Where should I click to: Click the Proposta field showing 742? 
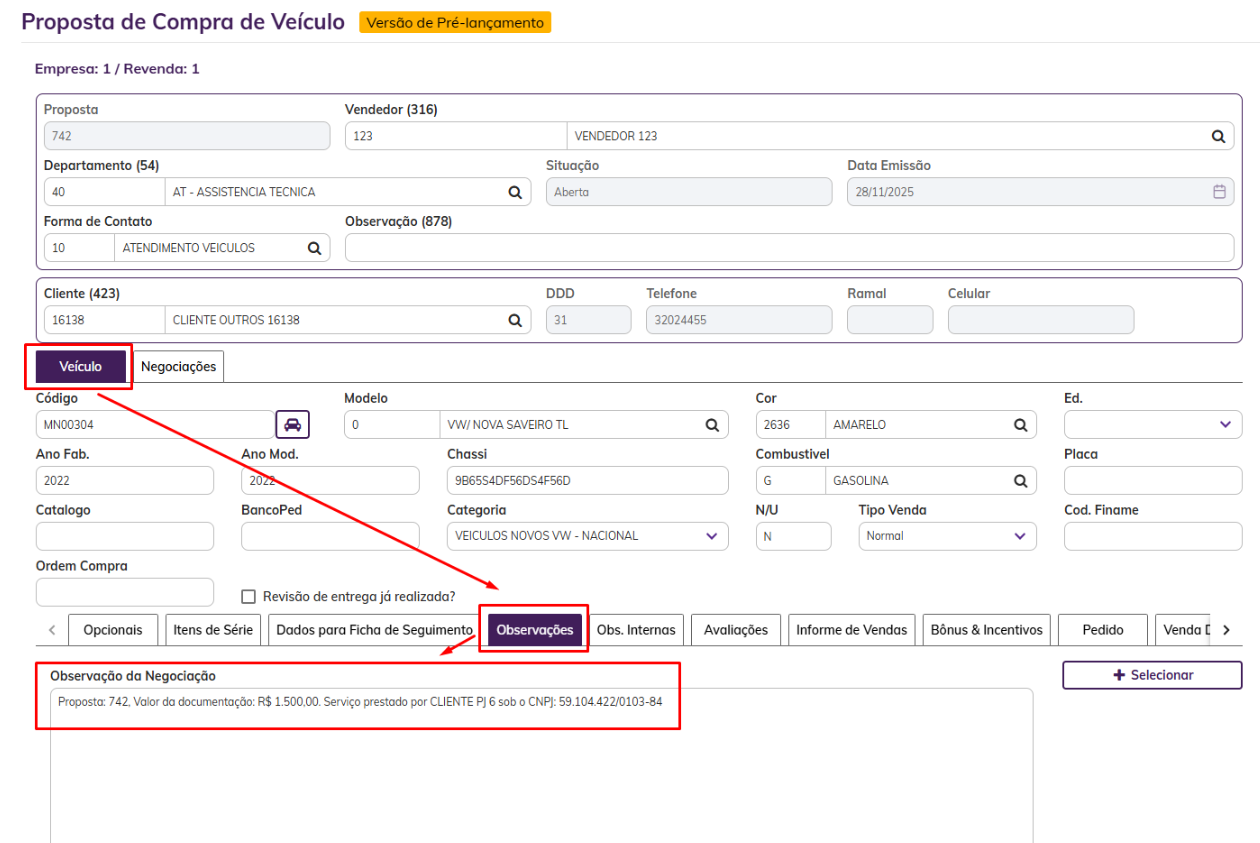pyautogui.click(x=187, y=136)
